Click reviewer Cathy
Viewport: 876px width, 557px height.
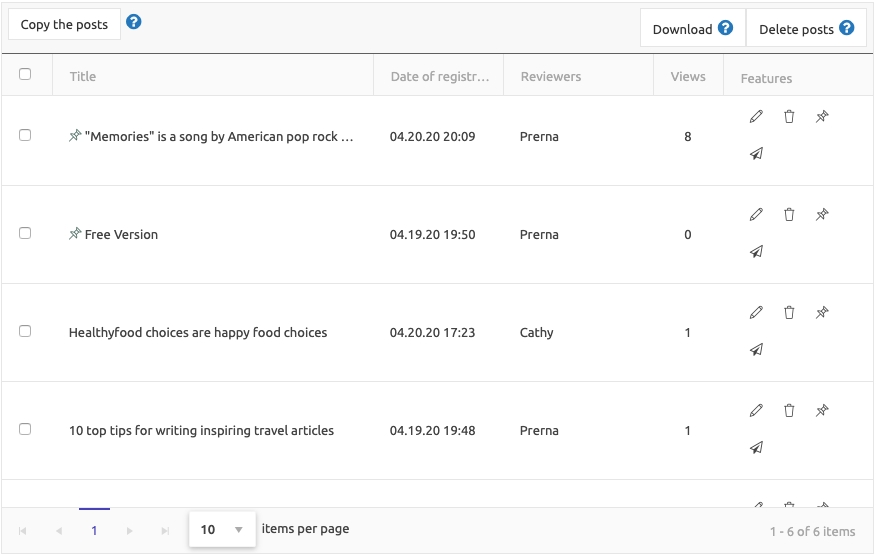coord(536,332)
